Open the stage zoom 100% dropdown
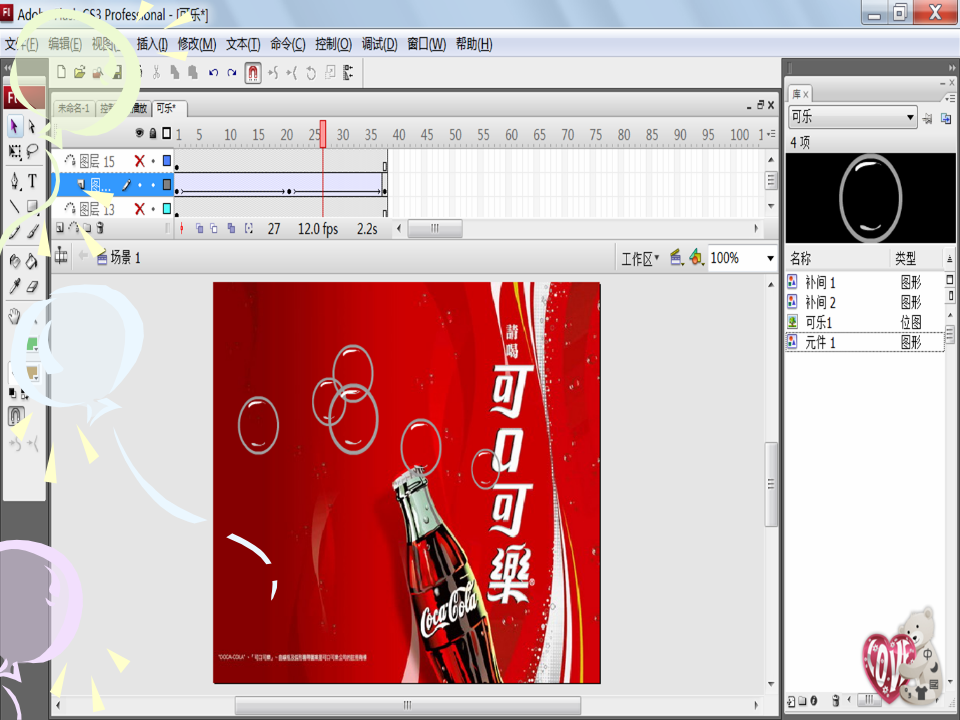 (769, 258)
